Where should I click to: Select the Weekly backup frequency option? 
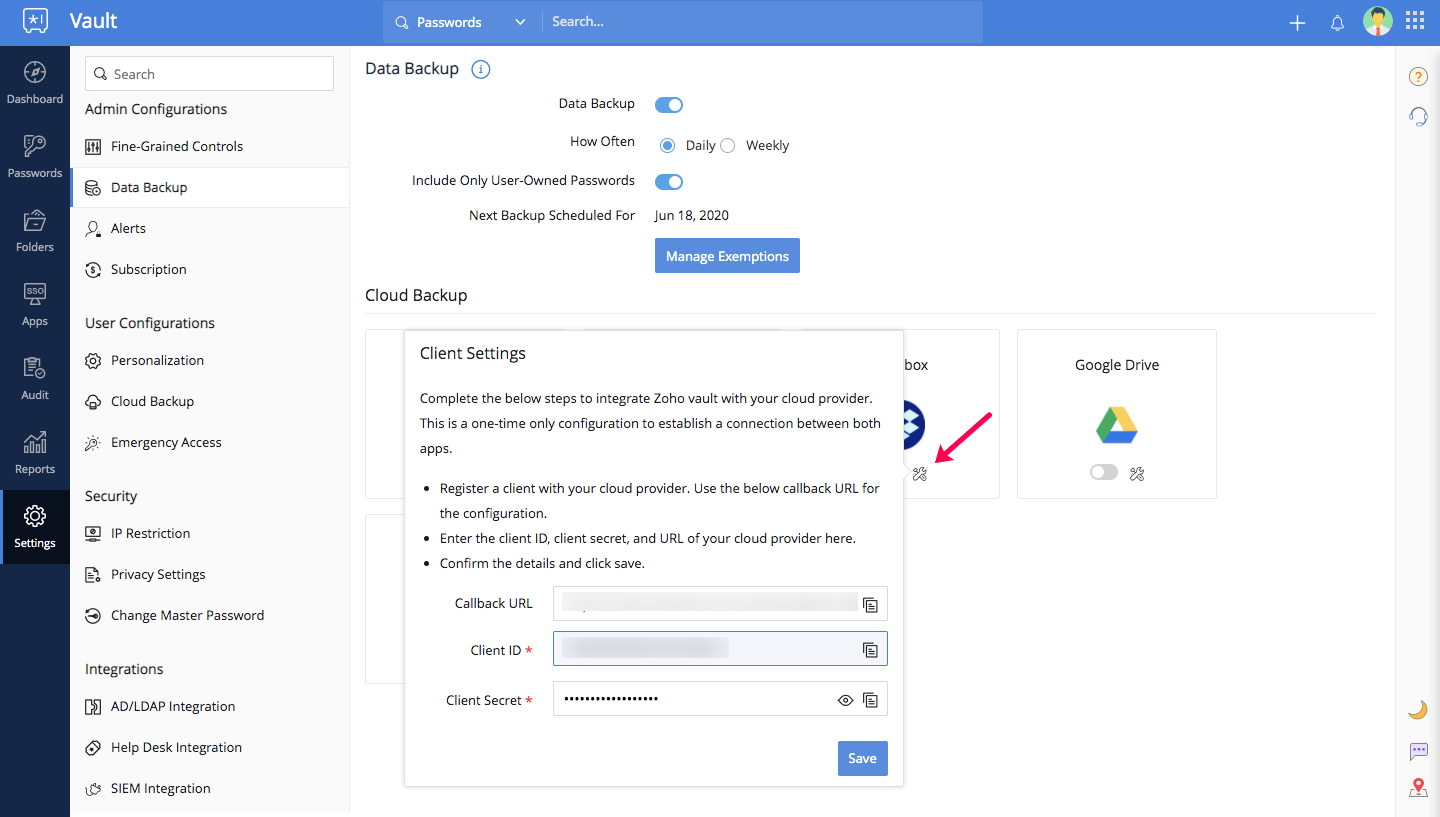[728, 146]
